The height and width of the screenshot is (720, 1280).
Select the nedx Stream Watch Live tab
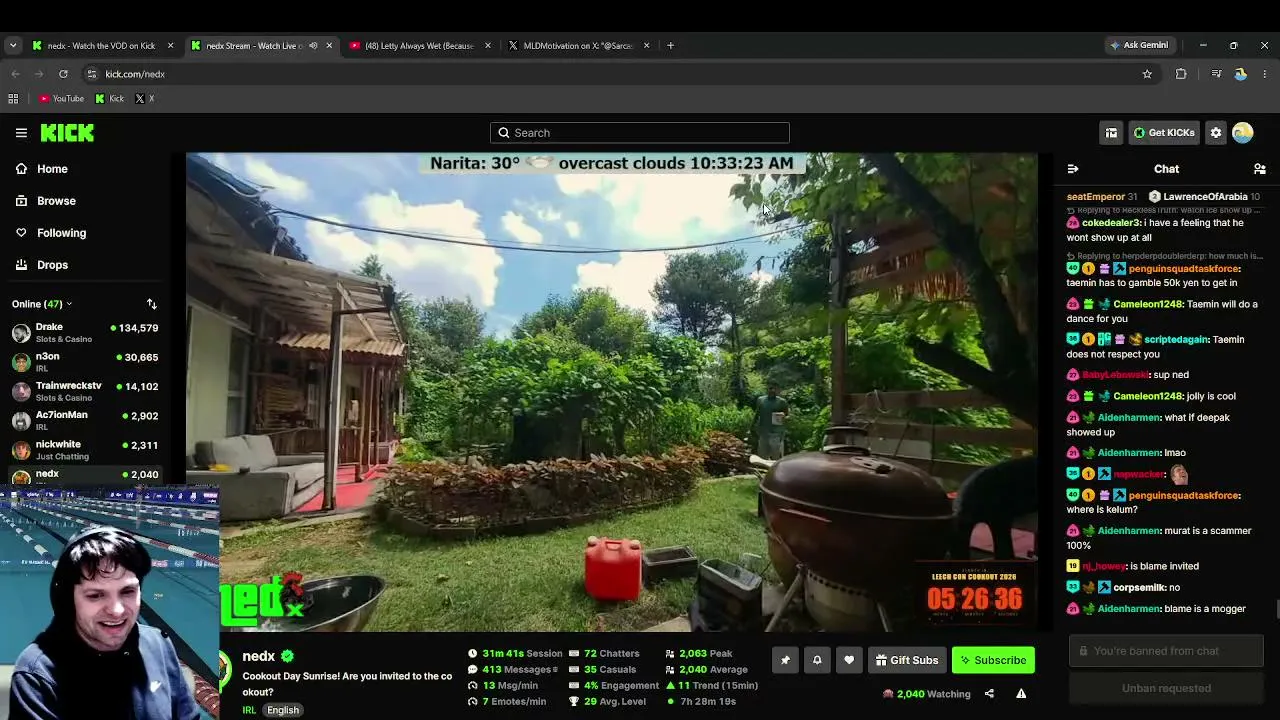pos(262,45)
